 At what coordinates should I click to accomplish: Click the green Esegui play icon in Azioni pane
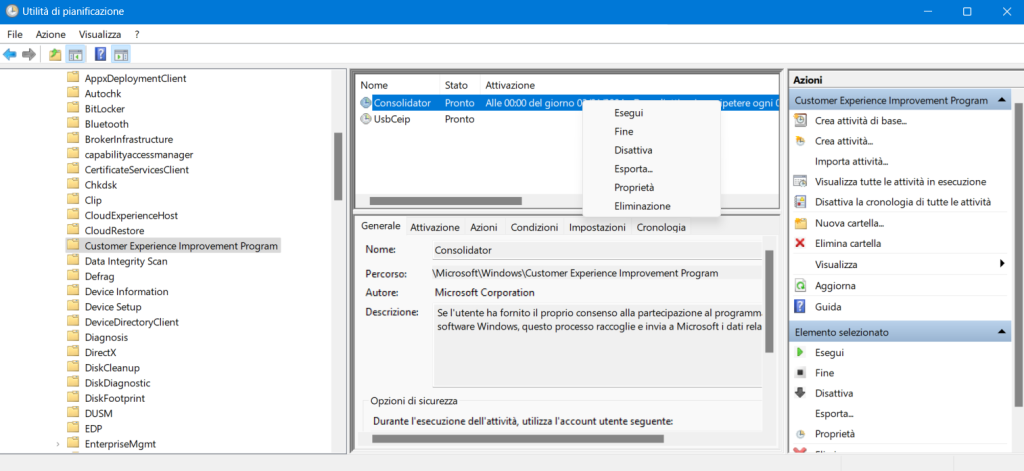(800, 352)
